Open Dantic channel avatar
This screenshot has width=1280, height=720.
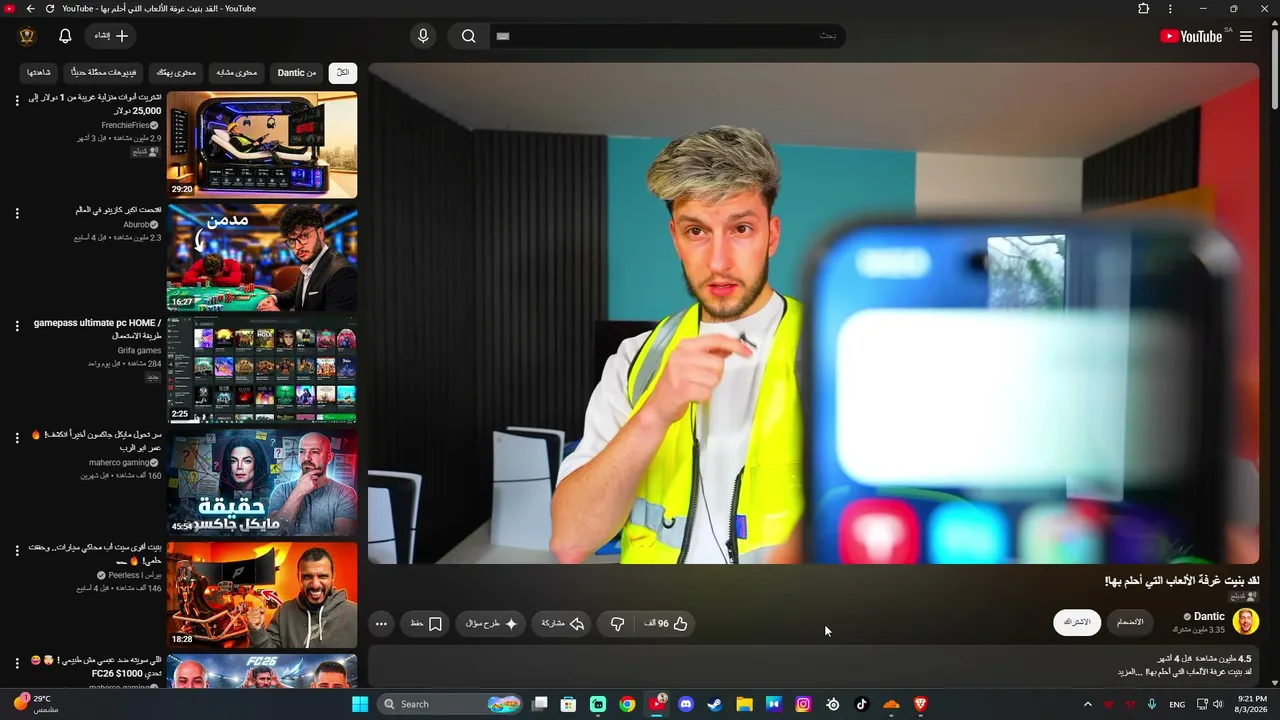coord(1246,621)
